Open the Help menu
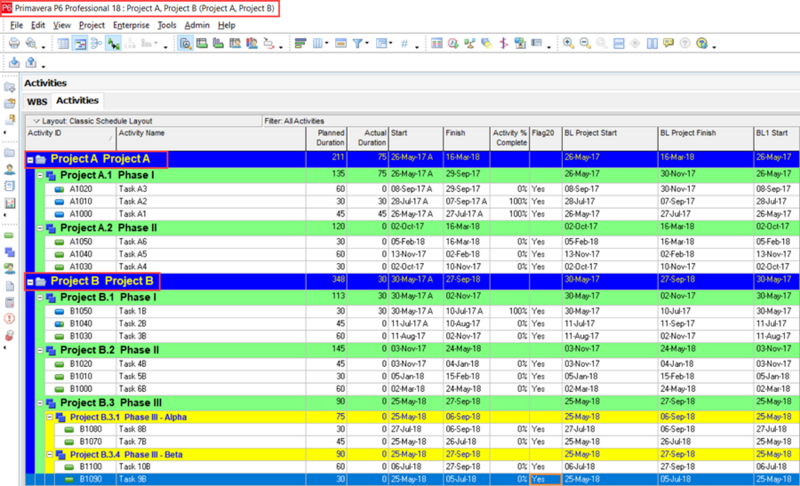This screenshot has width=800, height=486. pyautogui.click(x=227, y=25)
